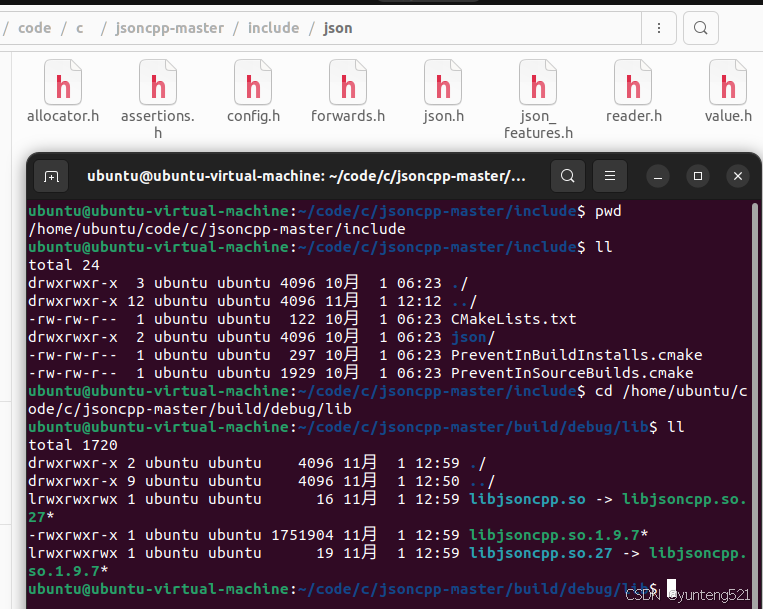Open config.h file icon
The height and width of the screenshot is (609, 763).
tap(253, 83)
